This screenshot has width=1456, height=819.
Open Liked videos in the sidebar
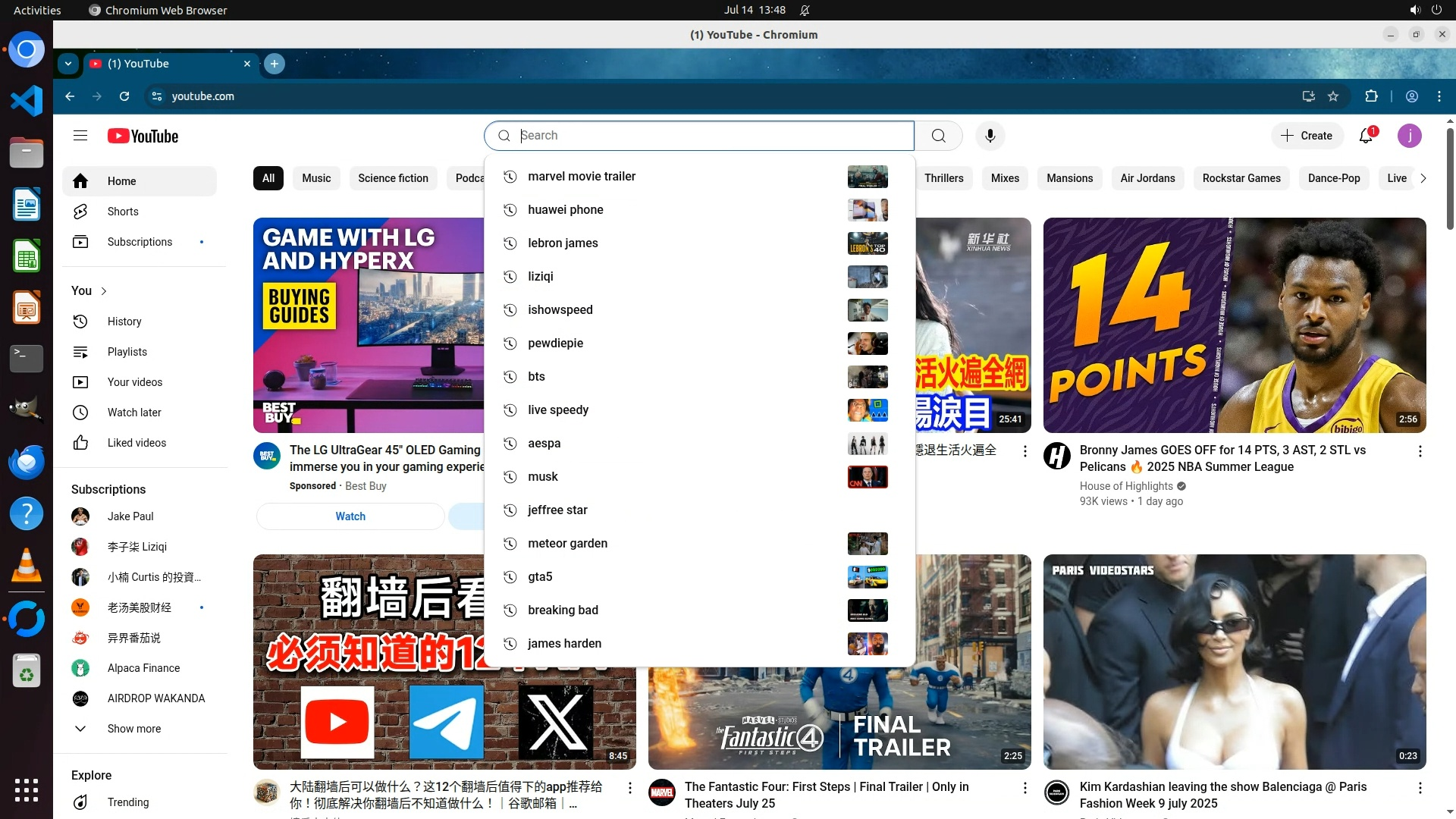(136, 443)
